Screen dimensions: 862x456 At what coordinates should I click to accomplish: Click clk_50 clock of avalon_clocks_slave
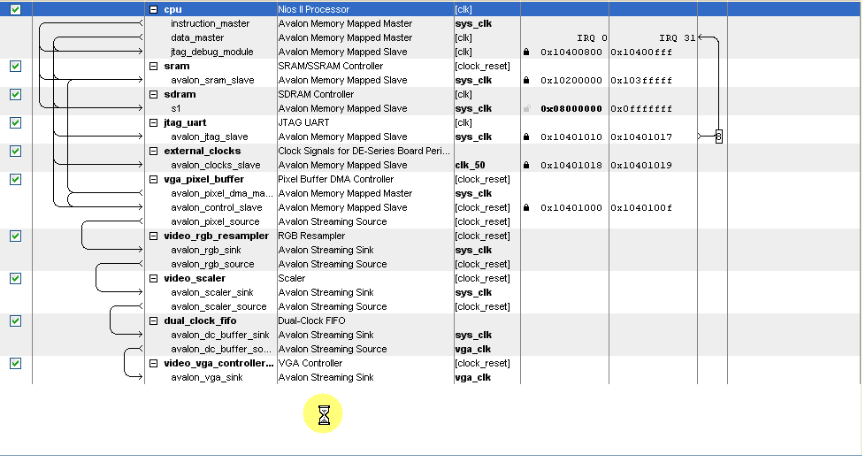[470, 165]
